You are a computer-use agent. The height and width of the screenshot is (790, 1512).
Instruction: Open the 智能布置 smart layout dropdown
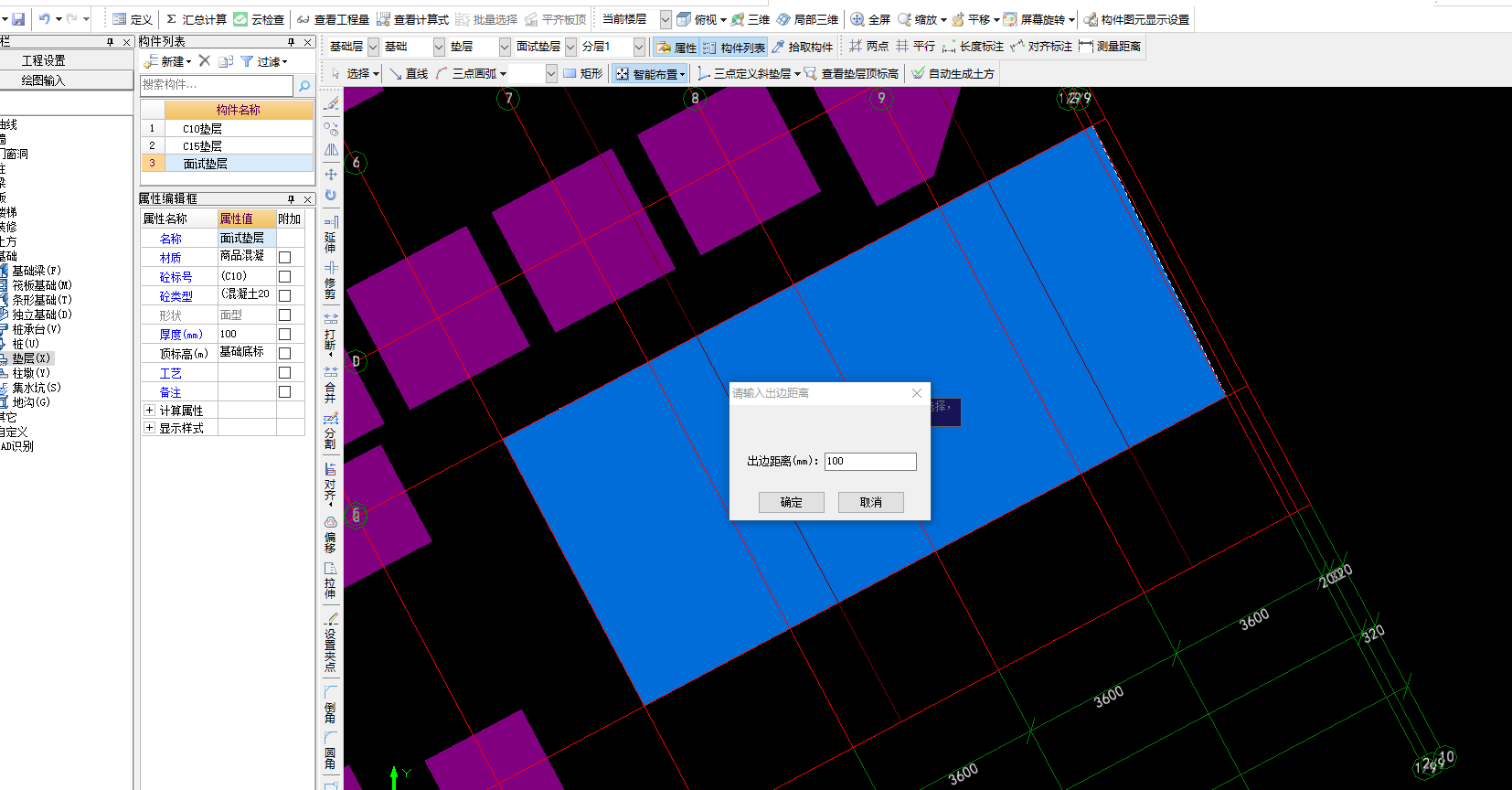[x=682, y=75]
